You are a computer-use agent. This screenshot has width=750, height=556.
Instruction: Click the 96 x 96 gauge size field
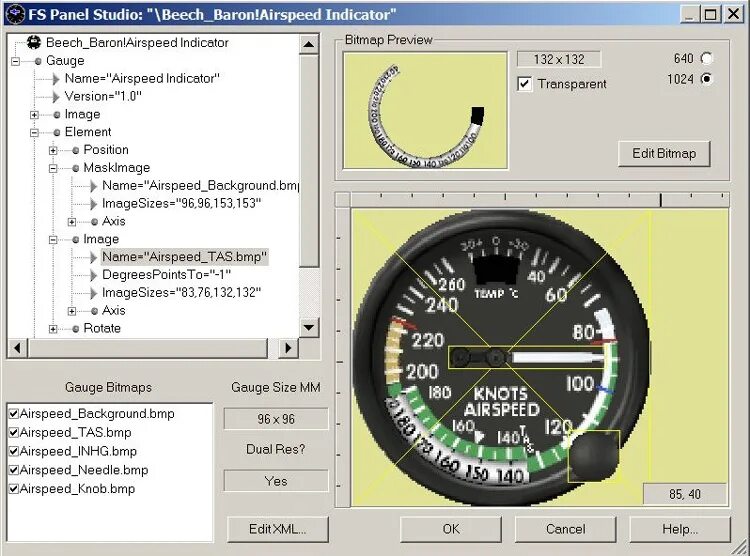[x=276, y=419]
